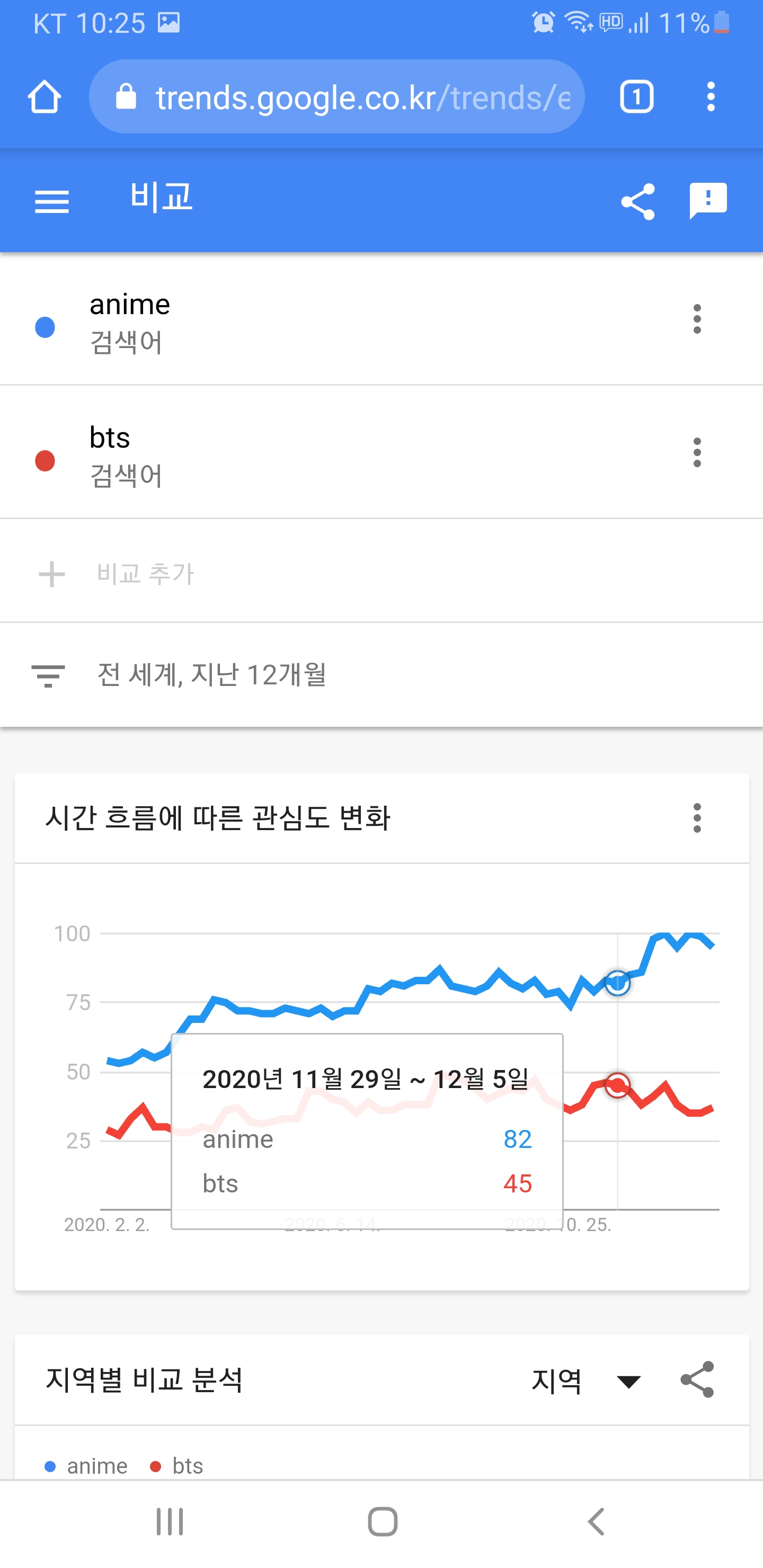Tap the 전 세계, 지난 12개월 filter

pyautogui.click(x=211, y=675)
